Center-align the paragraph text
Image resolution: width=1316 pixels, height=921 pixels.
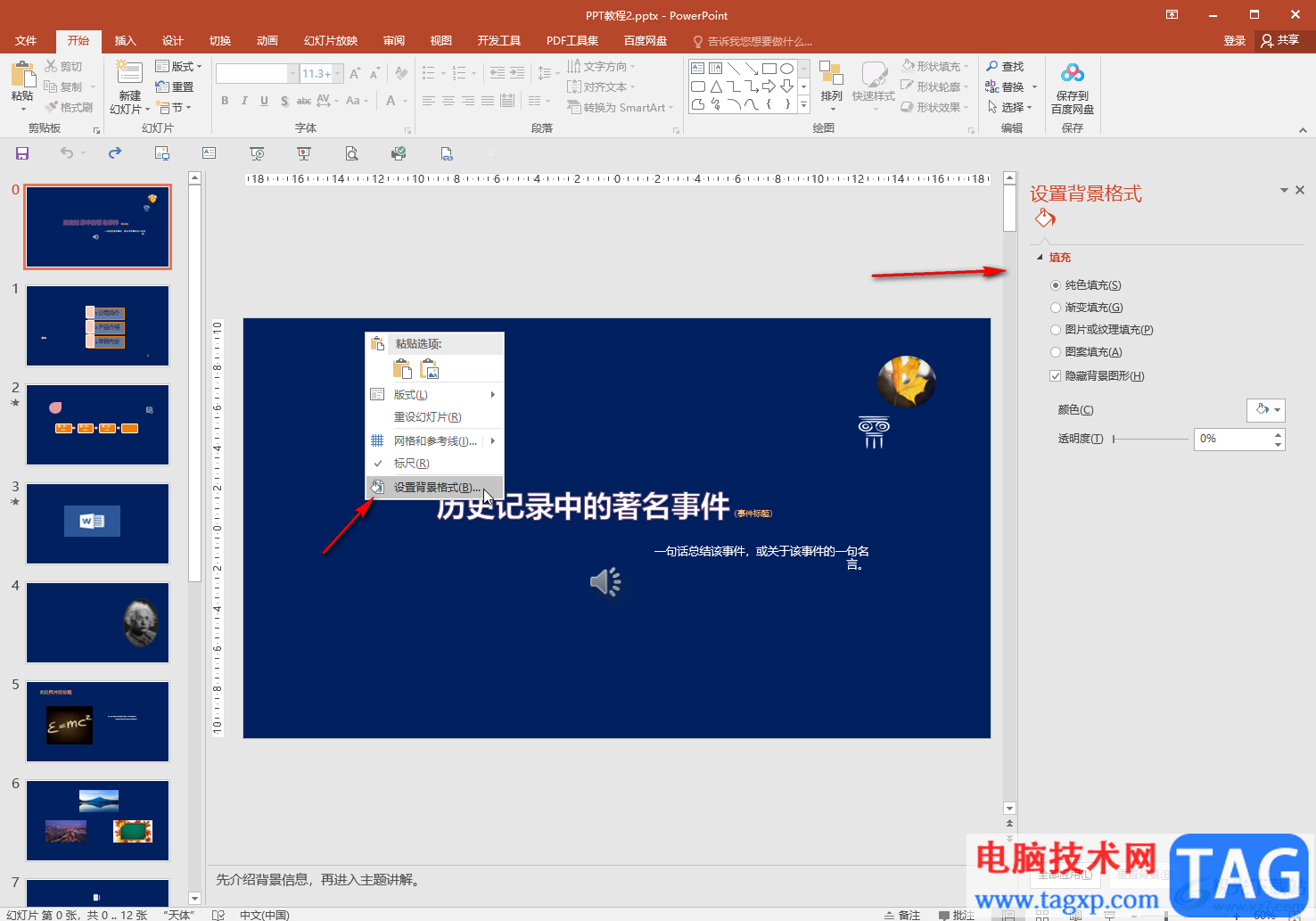pyautogui.click(x=448, y=101)
